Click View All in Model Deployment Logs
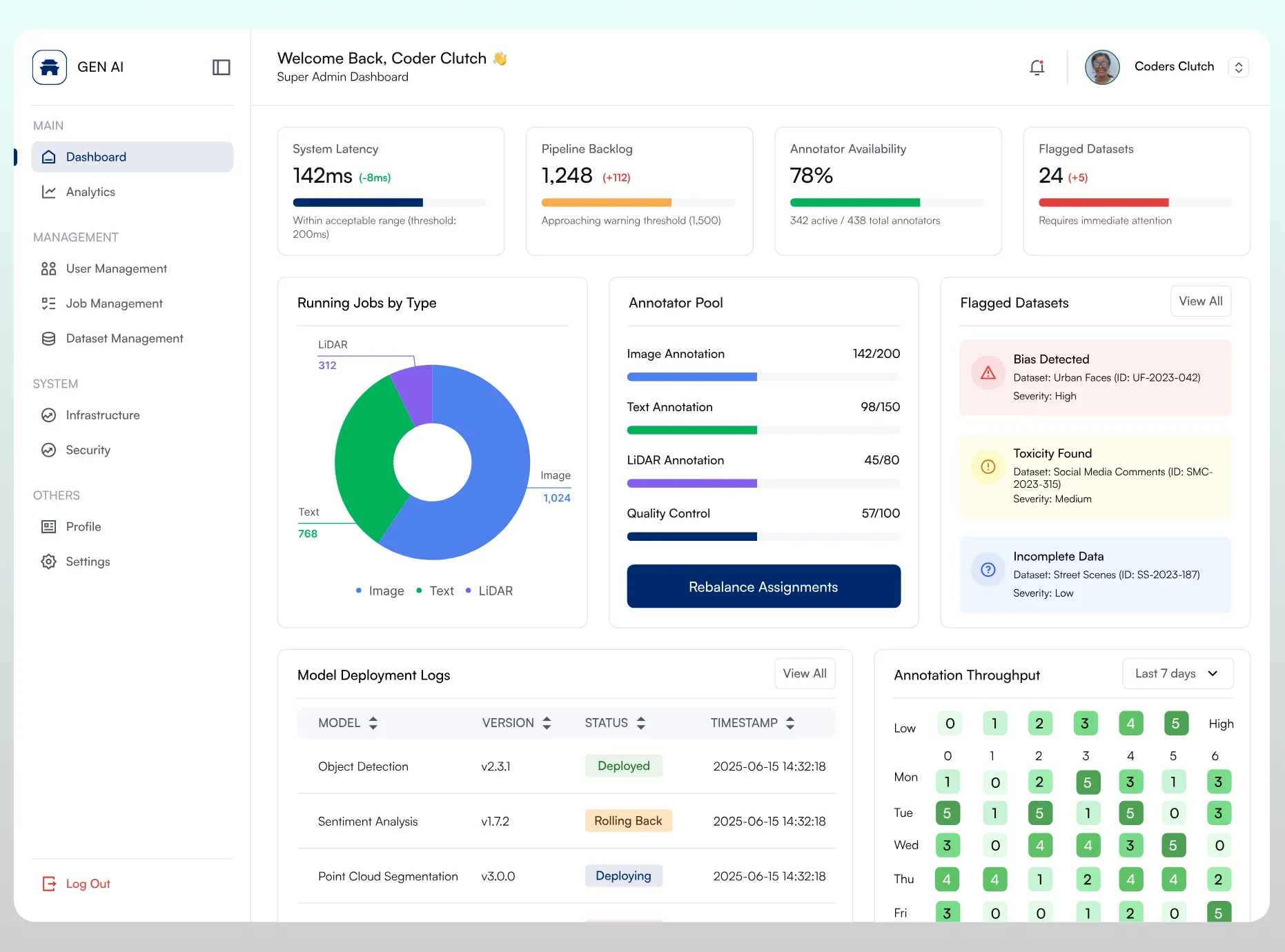 (x=805, y=673)
